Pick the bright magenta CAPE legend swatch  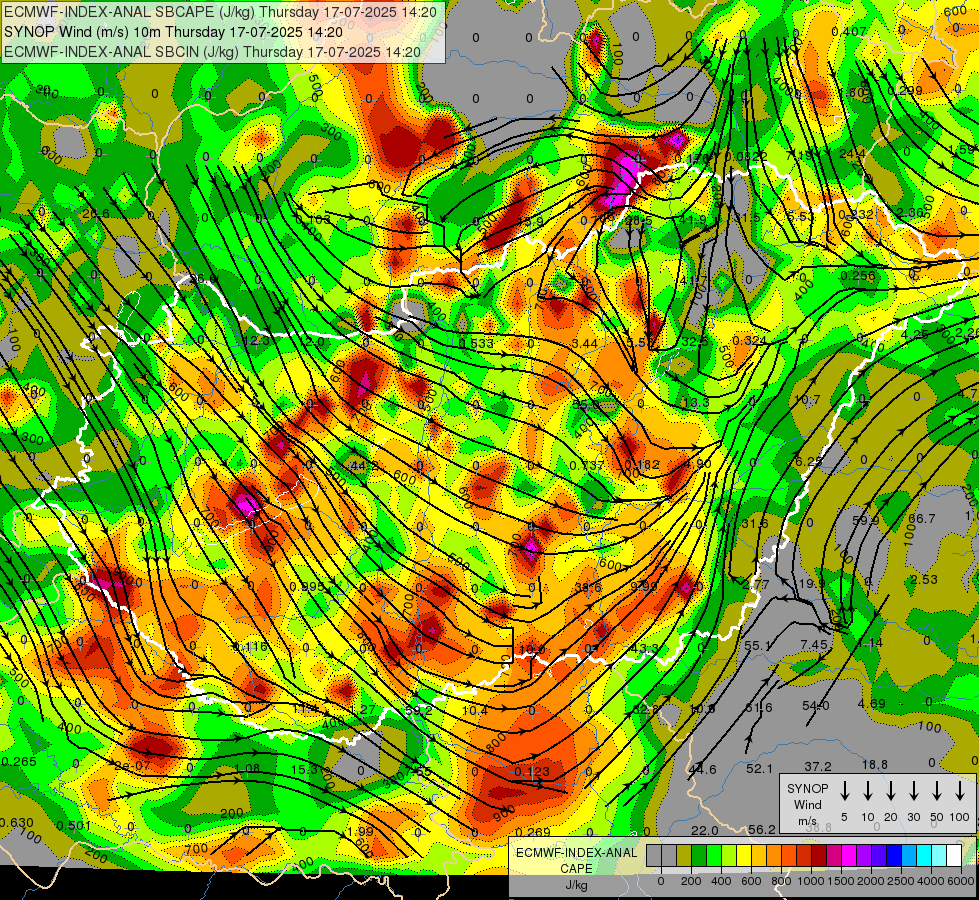coord(849,855)
